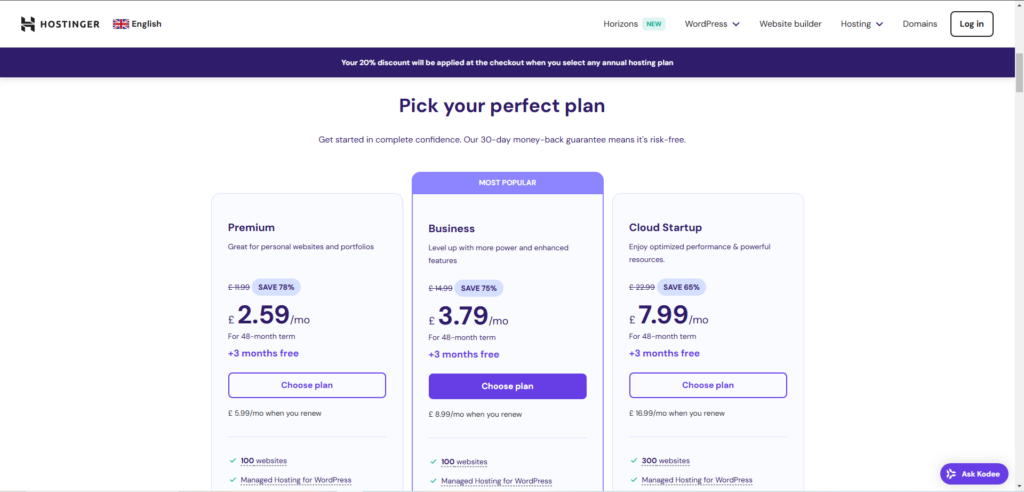
Task: Click the NEW badge beside Horizons
Action: pyautogui.click(x=654, y=24)
